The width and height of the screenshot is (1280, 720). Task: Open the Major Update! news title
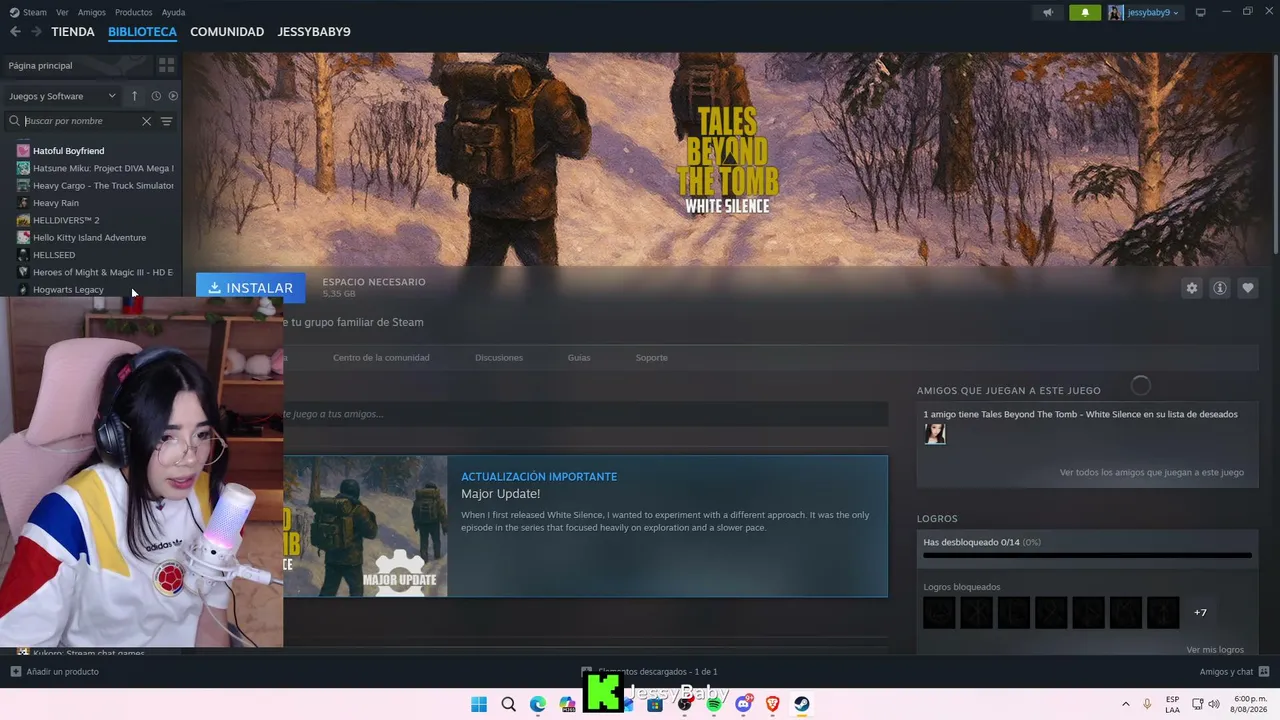pyautogui.click(x=501, y=494)
